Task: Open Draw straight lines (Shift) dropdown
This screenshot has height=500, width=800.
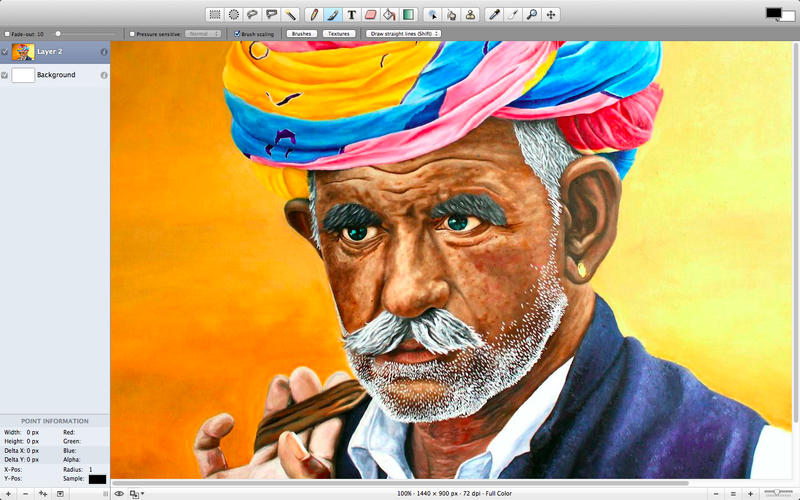Action: click(404, 34)
